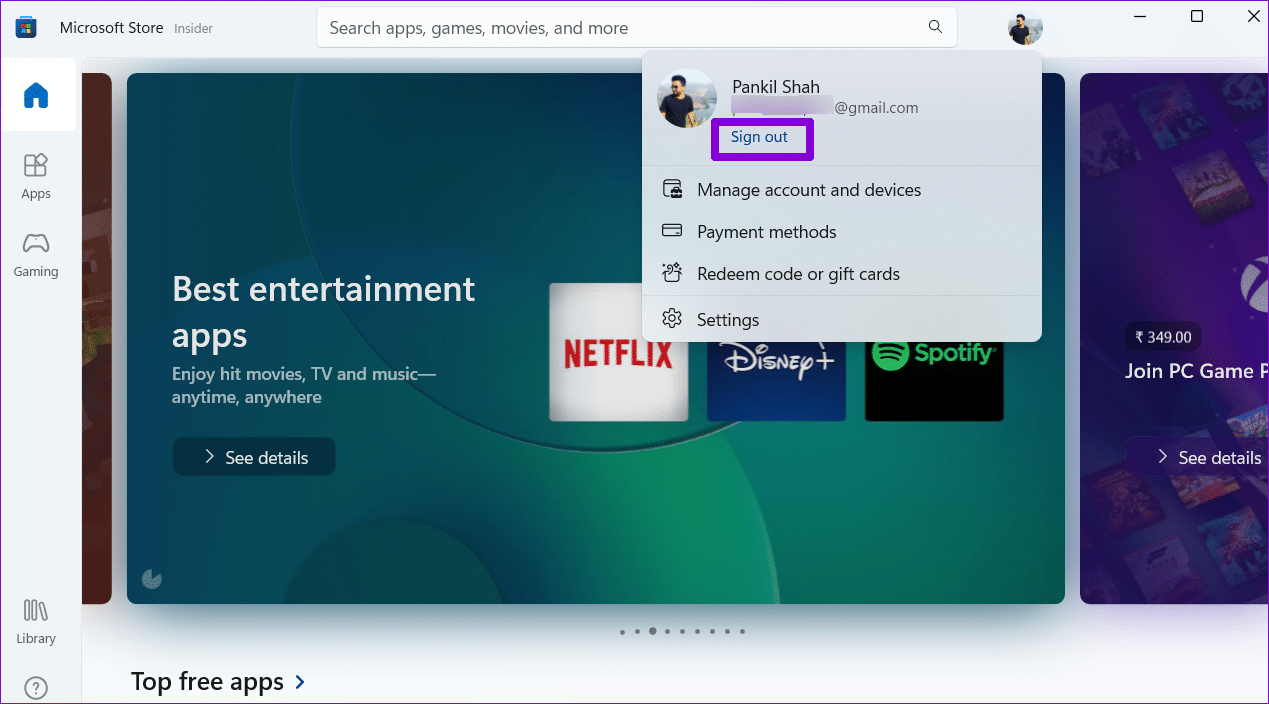Select Manage account and devices

[x=842, y=190]
